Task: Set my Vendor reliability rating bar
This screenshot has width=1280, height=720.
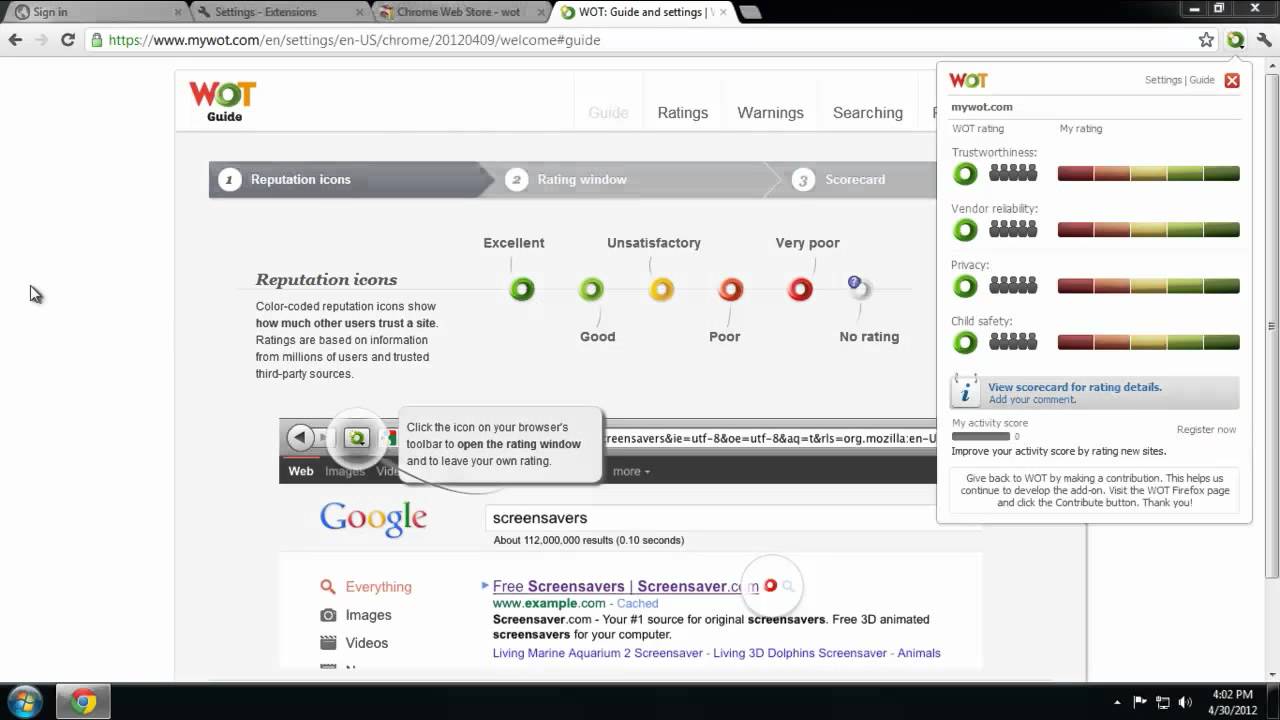Action: [x=1148, y=230]
